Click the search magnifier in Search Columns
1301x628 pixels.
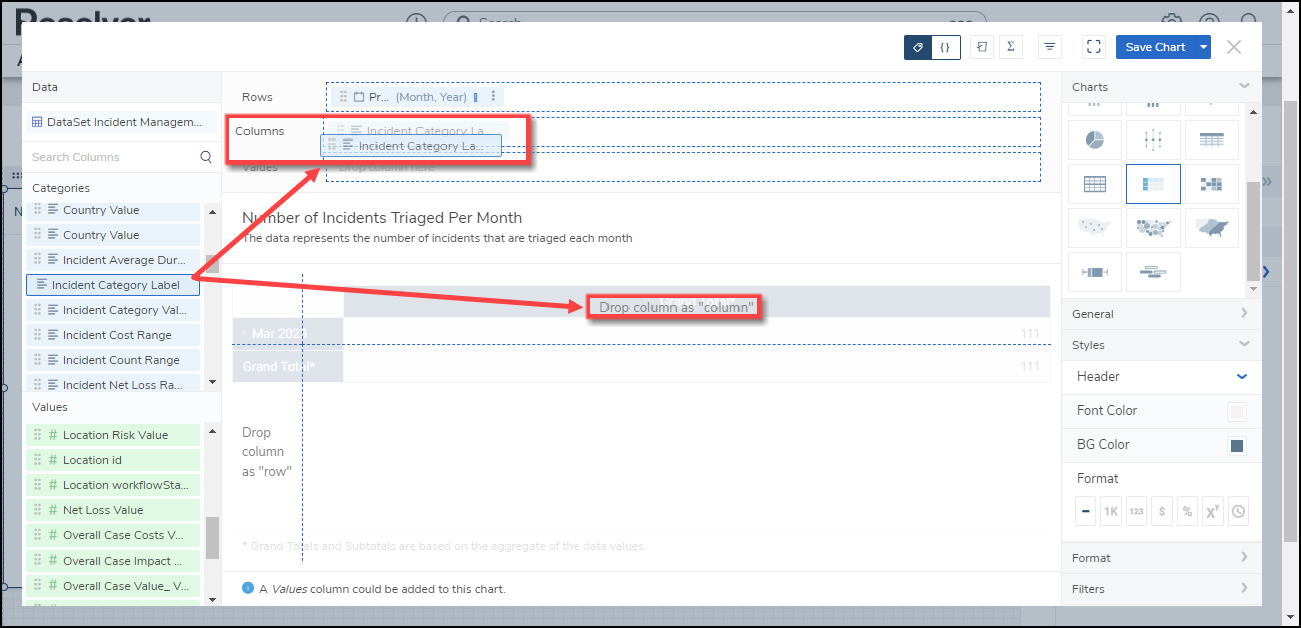pyautogui.click(x=206, y=157)
